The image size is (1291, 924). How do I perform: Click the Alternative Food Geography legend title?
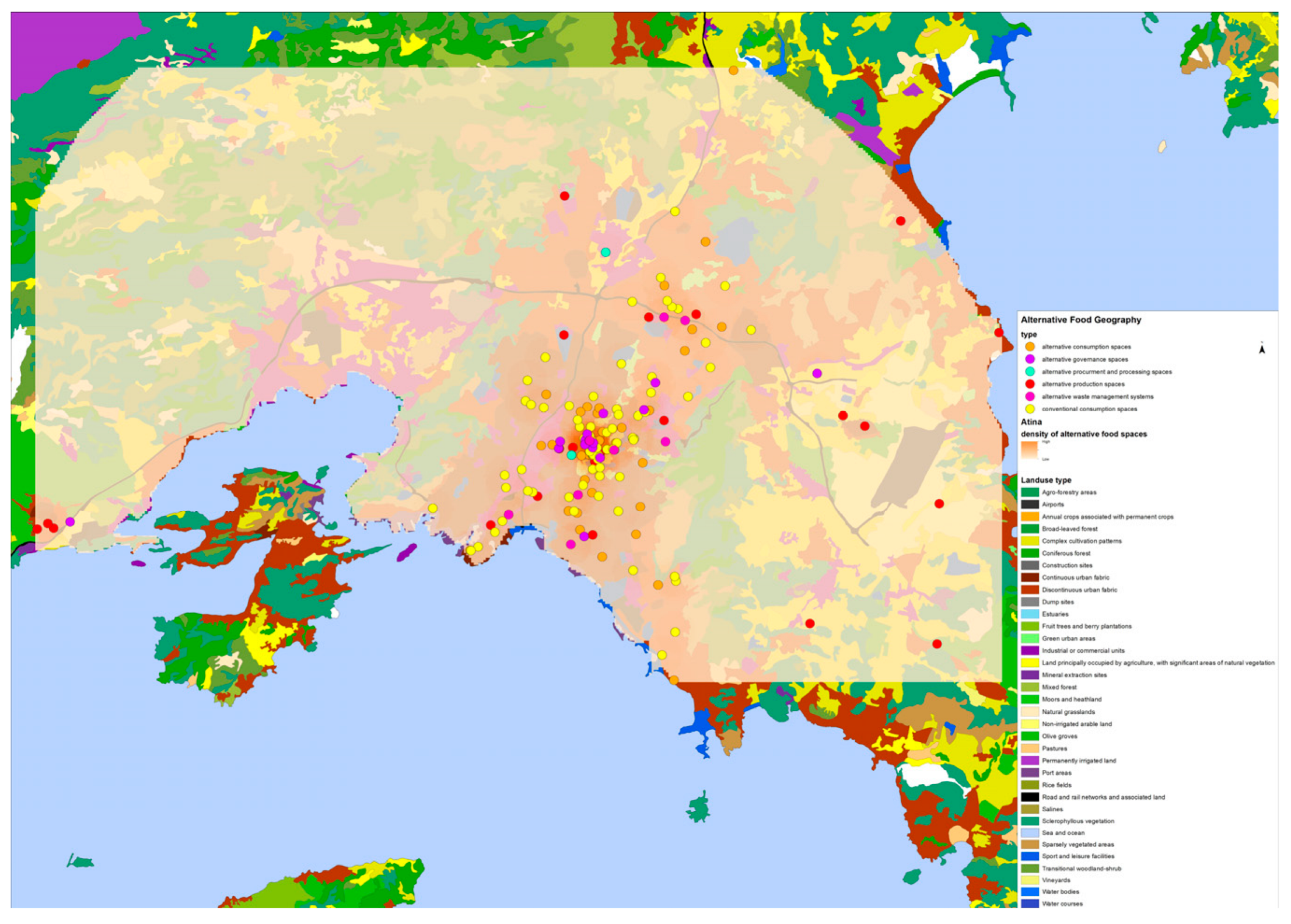pyautogui.click(x=1080, y=320)
